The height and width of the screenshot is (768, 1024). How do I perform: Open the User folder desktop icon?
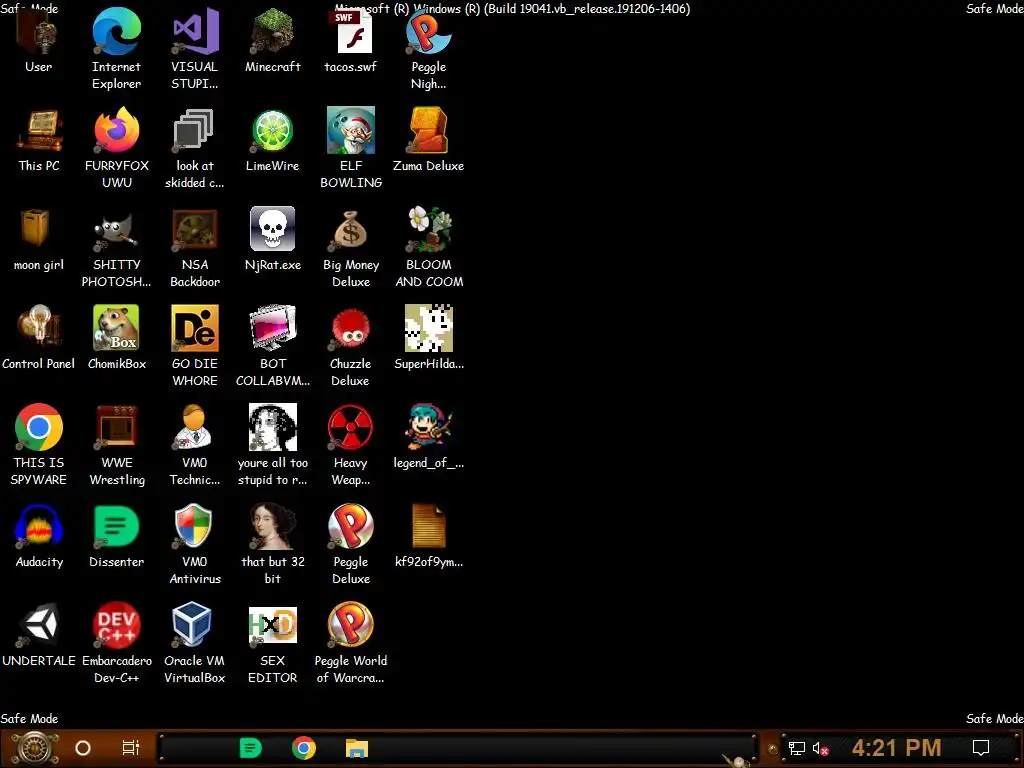click(x=39, y=33)
